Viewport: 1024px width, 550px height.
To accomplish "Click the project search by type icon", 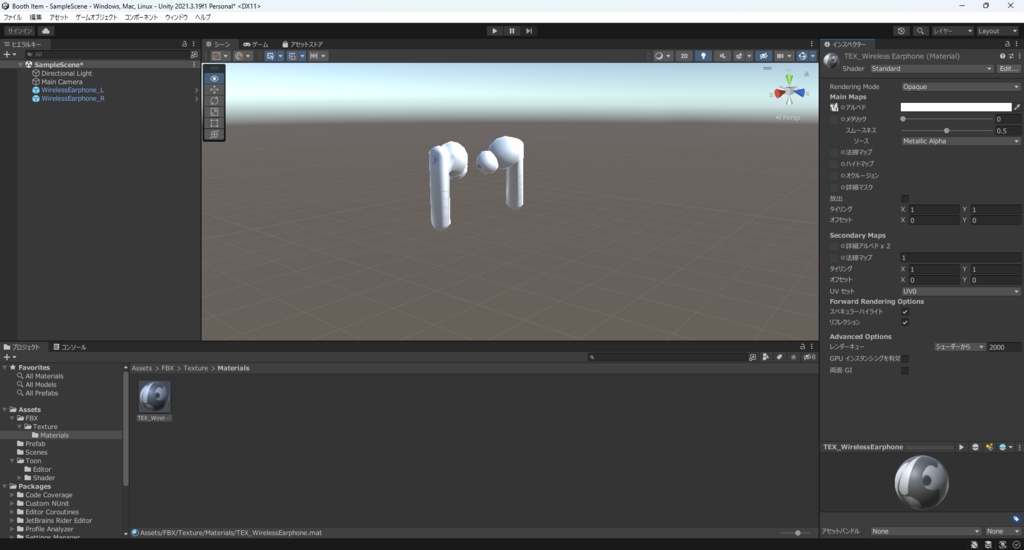I will tap(765, 357).
